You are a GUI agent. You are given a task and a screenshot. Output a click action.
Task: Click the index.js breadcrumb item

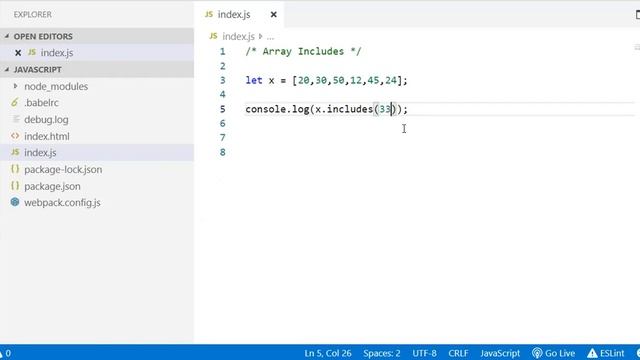click(238, 36)
